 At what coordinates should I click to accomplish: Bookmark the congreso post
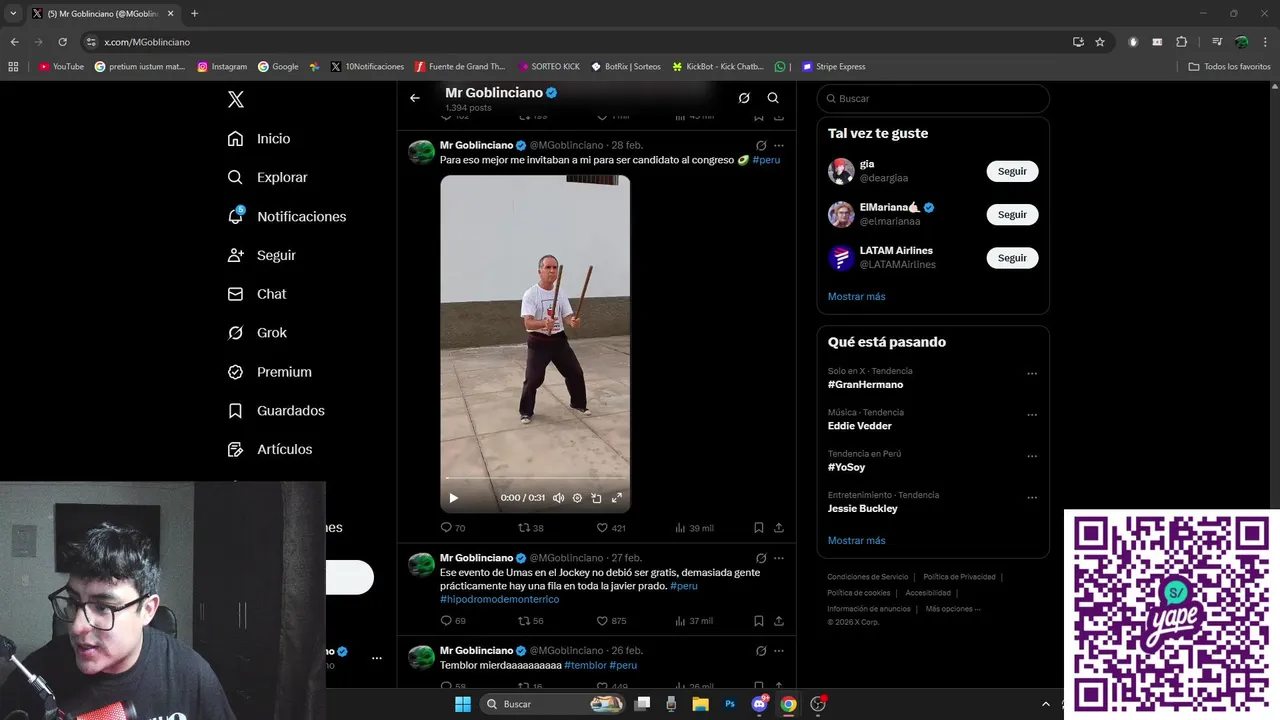tap(759, 528)
